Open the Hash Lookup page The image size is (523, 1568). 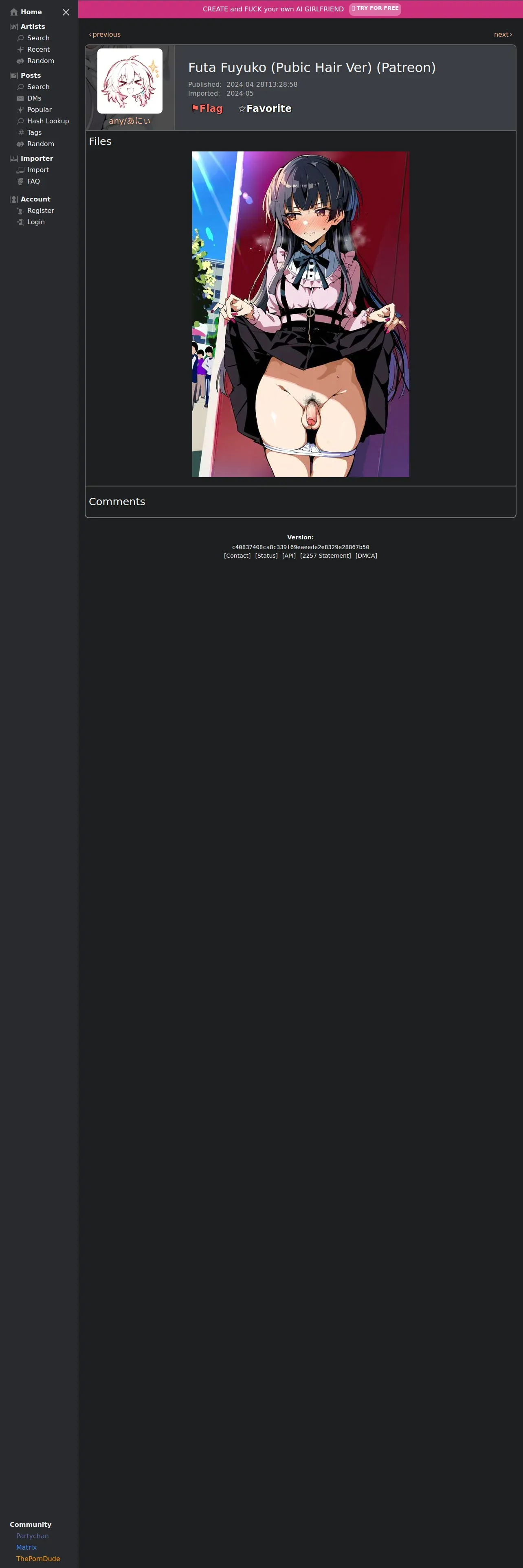48,121
